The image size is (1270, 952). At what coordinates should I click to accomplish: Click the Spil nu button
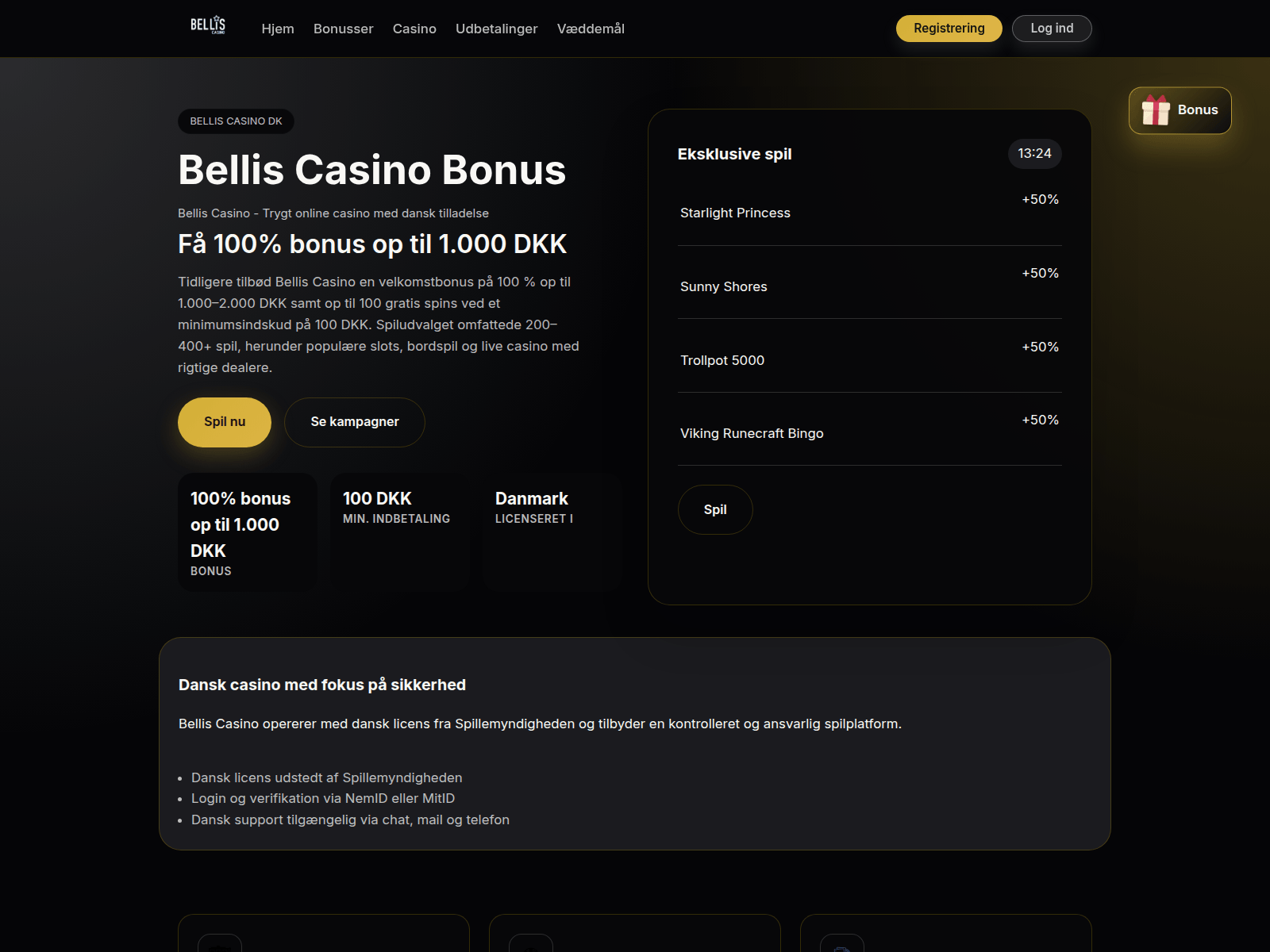(x=225, y=422)
